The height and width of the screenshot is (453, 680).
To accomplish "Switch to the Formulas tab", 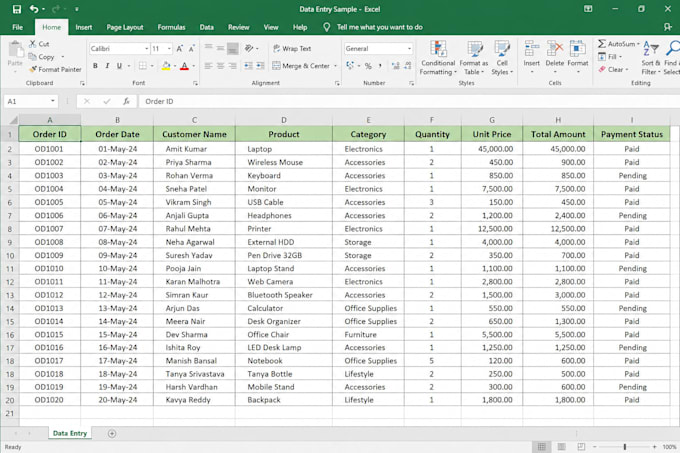I will pos(171,27).
